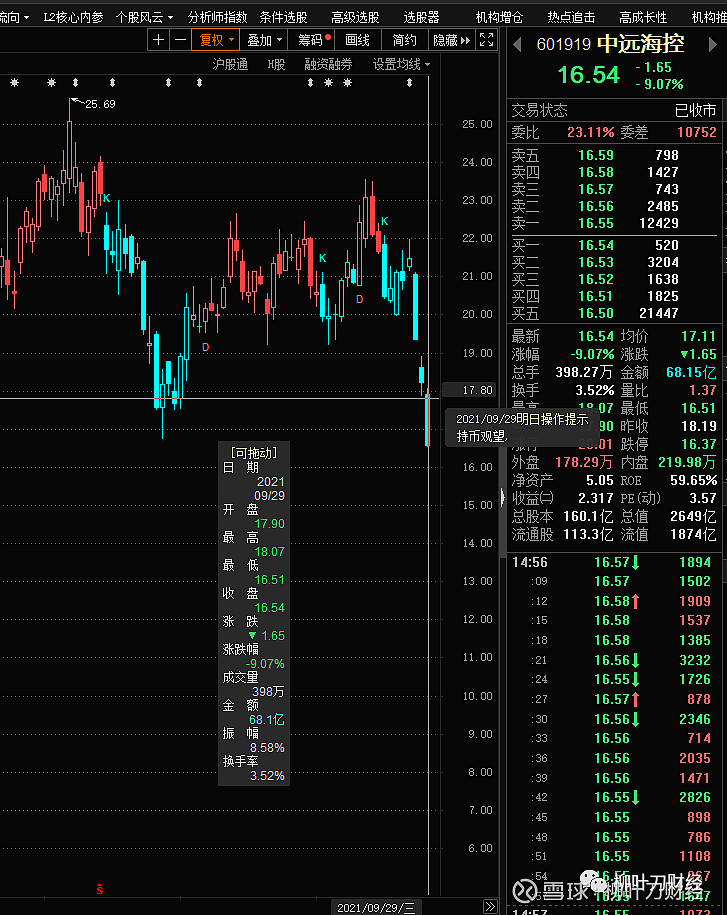Click the stock code 601919
The image size is (727, 915).
[563, 44]
